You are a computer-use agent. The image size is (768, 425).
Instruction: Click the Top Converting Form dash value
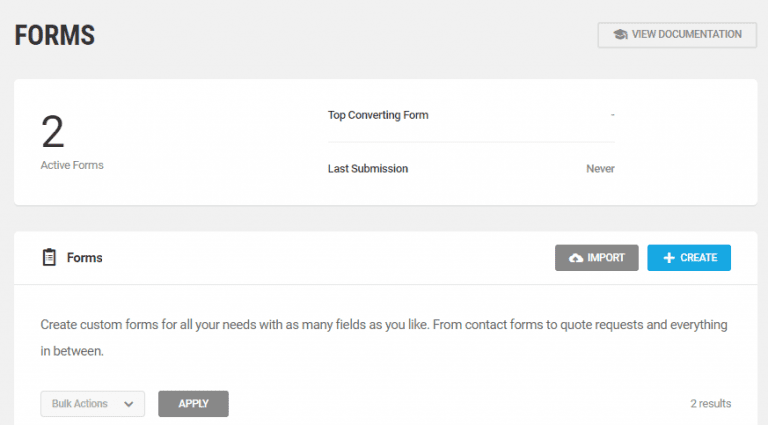tap(612, 115)
